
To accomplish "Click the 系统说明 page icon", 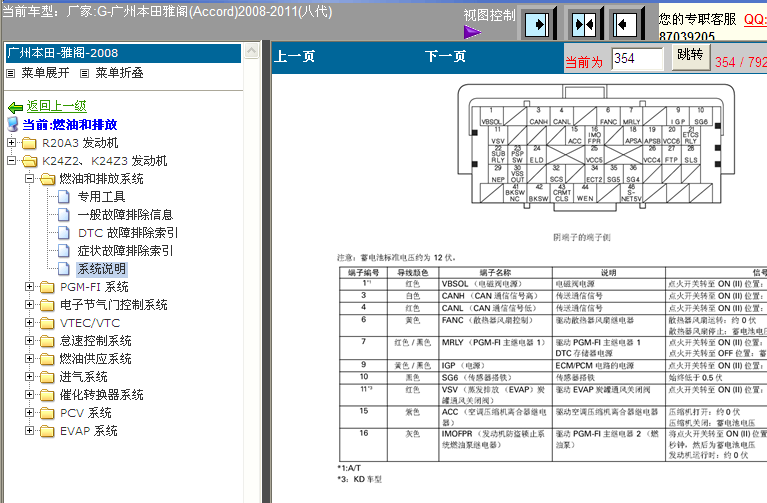I will (x=64, y=269).
